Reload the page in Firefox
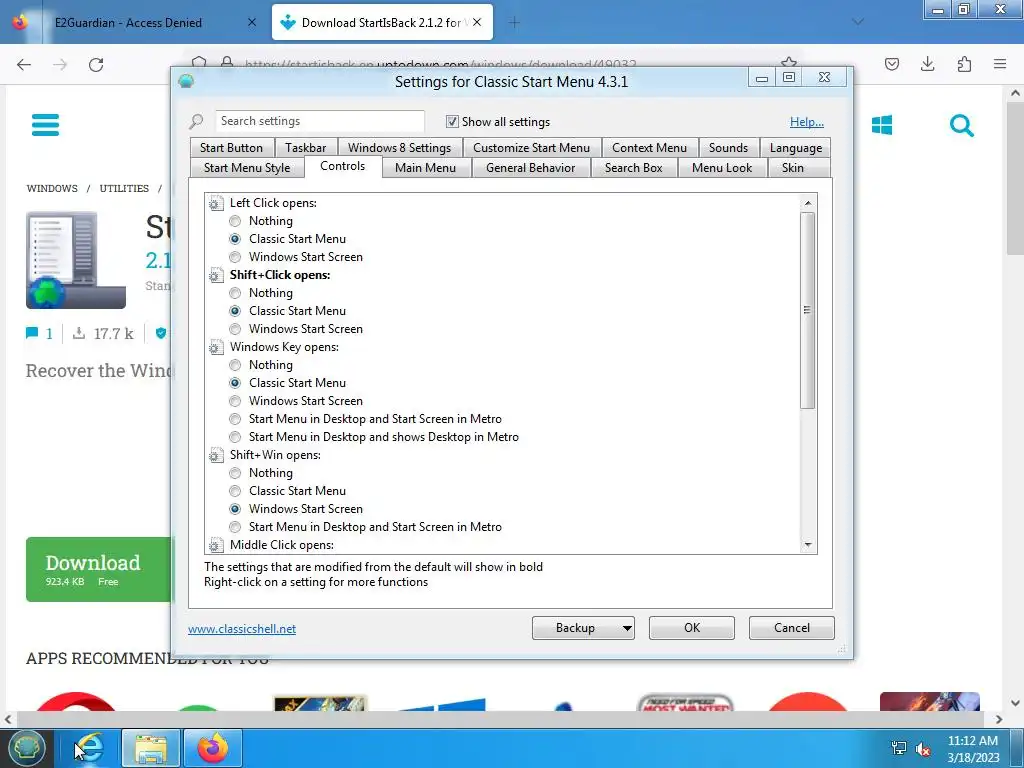Screen dimensions: 1024x768 click(x=96, y=64)
